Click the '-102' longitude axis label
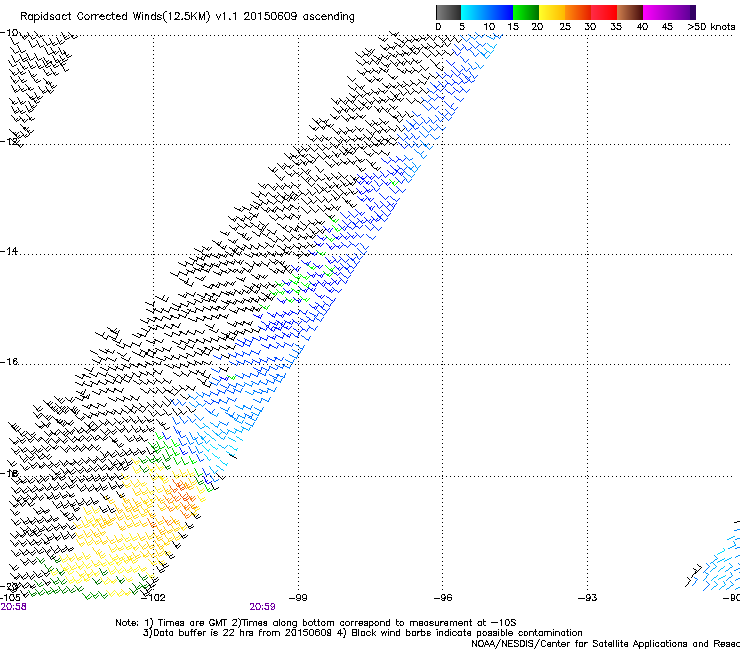 click(x=154, y=598)
